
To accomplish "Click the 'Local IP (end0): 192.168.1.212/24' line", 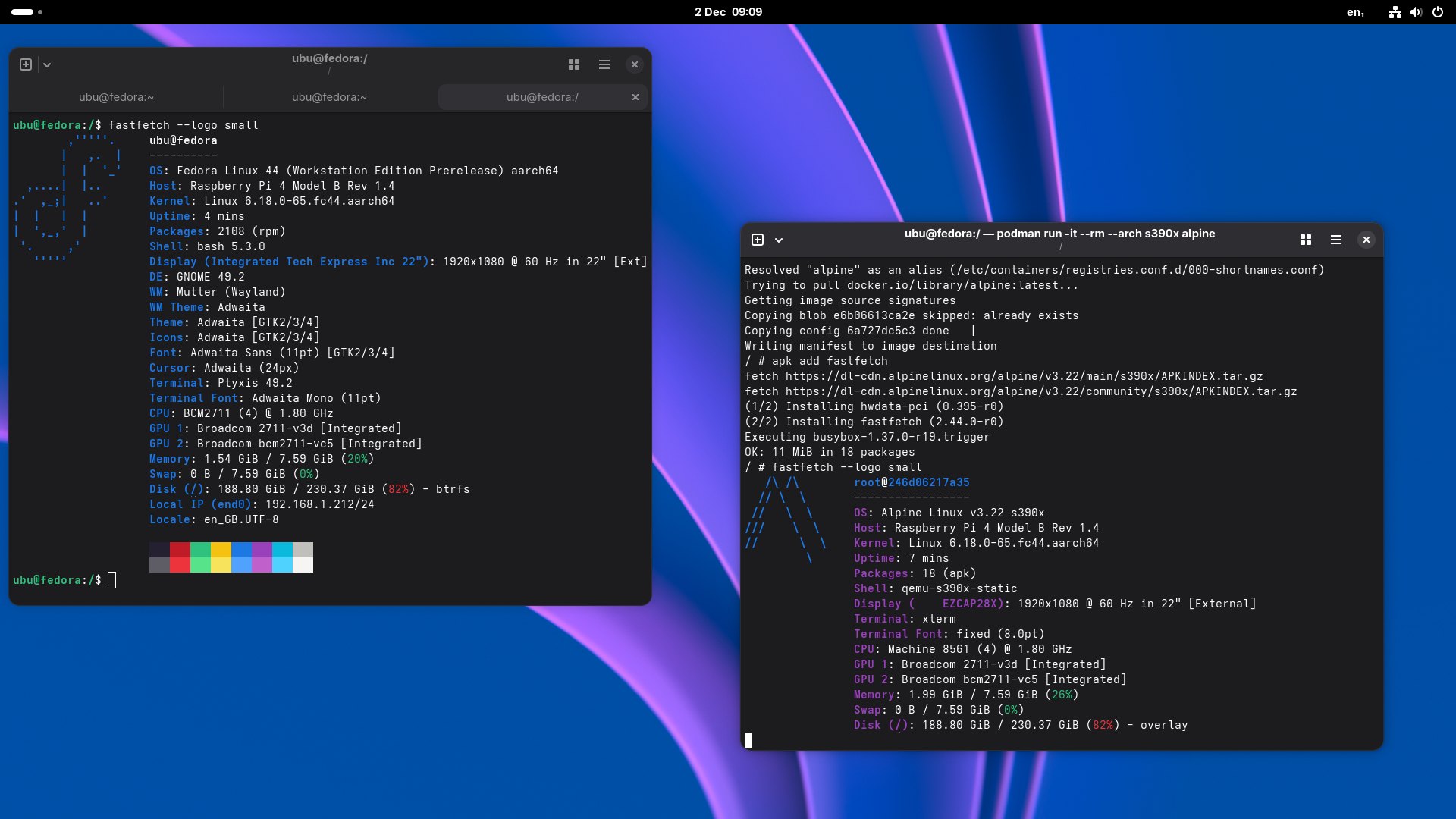I will click(262, 504).
